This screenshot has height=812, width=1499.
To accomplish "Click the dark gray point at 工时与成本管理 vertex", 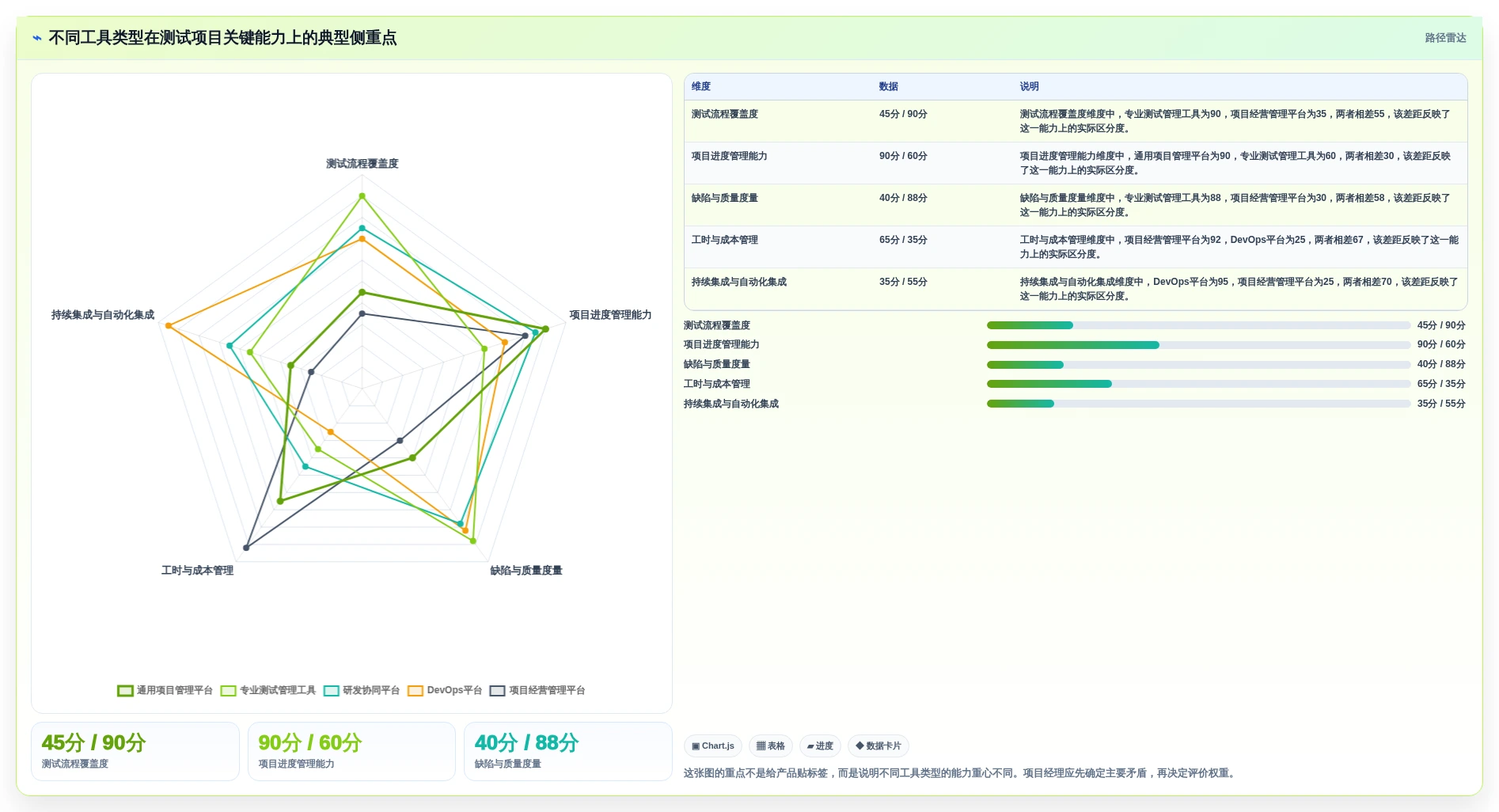I will coord(247,547).
